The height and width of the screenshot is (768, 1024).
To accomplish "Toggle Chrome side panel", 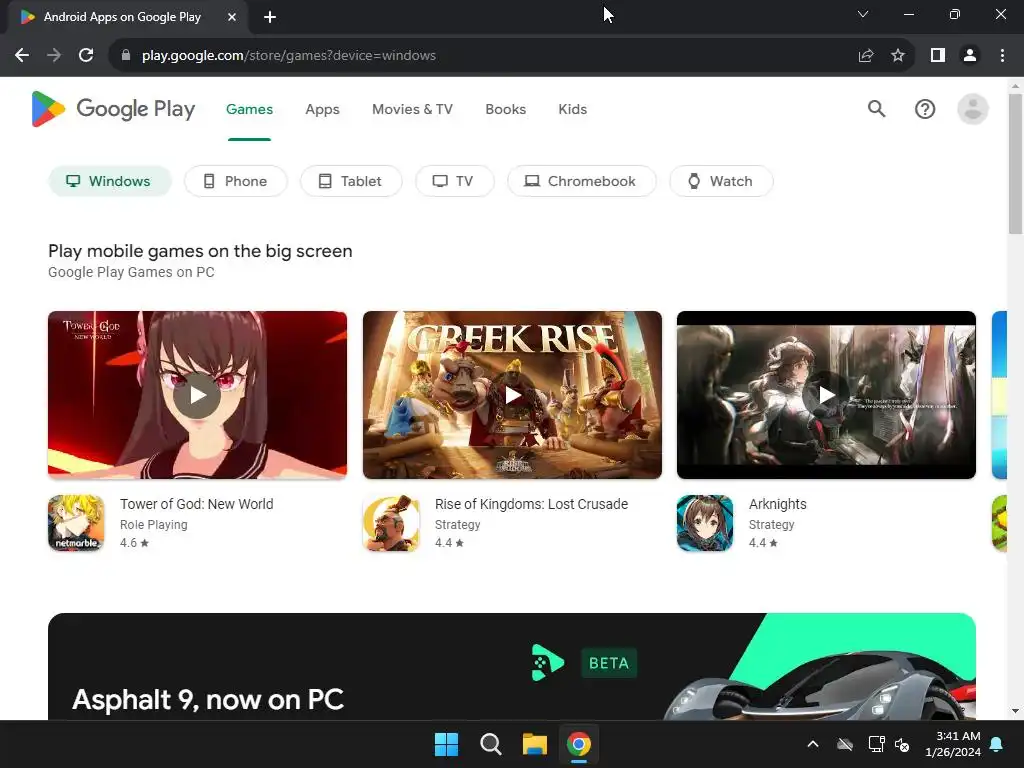I will [938, 56].
